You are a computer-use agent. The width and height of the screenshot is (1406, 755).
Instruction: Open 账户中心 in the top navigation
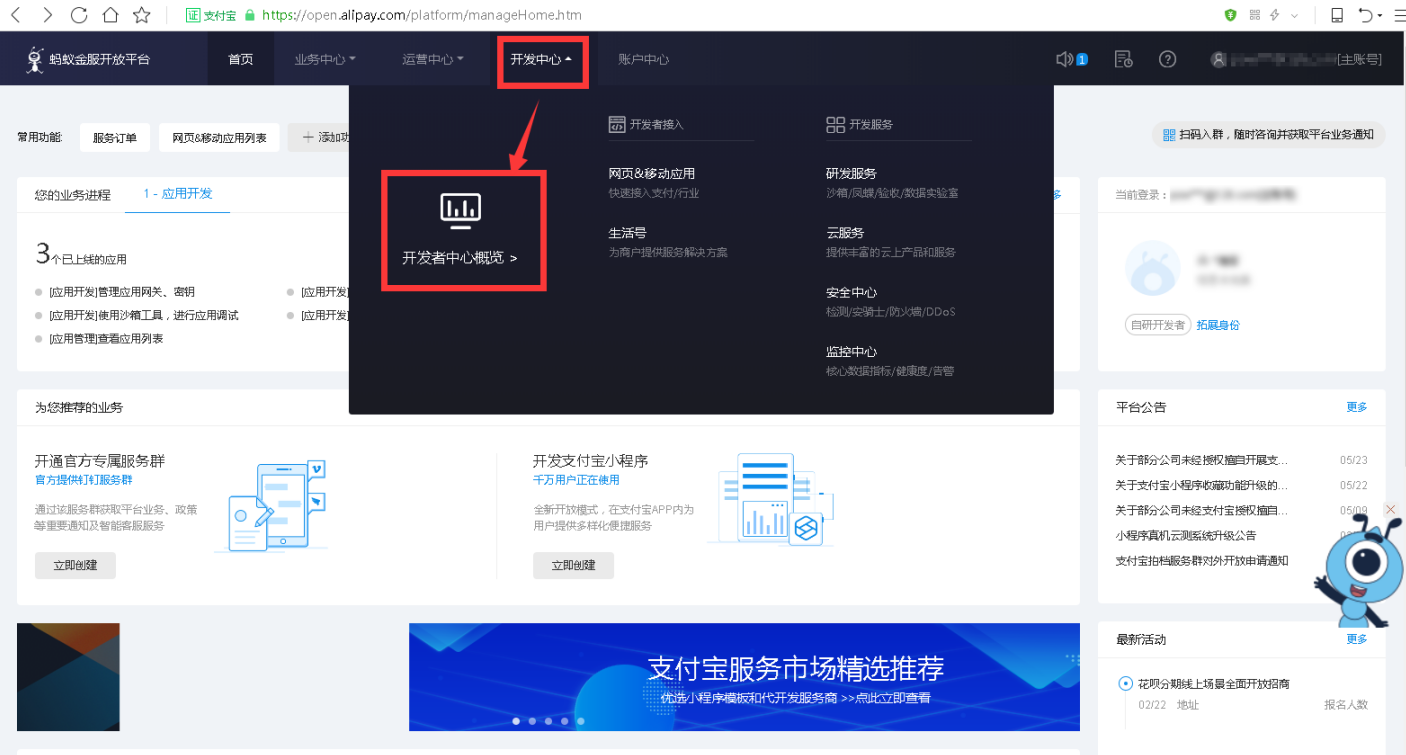point(644,59)
